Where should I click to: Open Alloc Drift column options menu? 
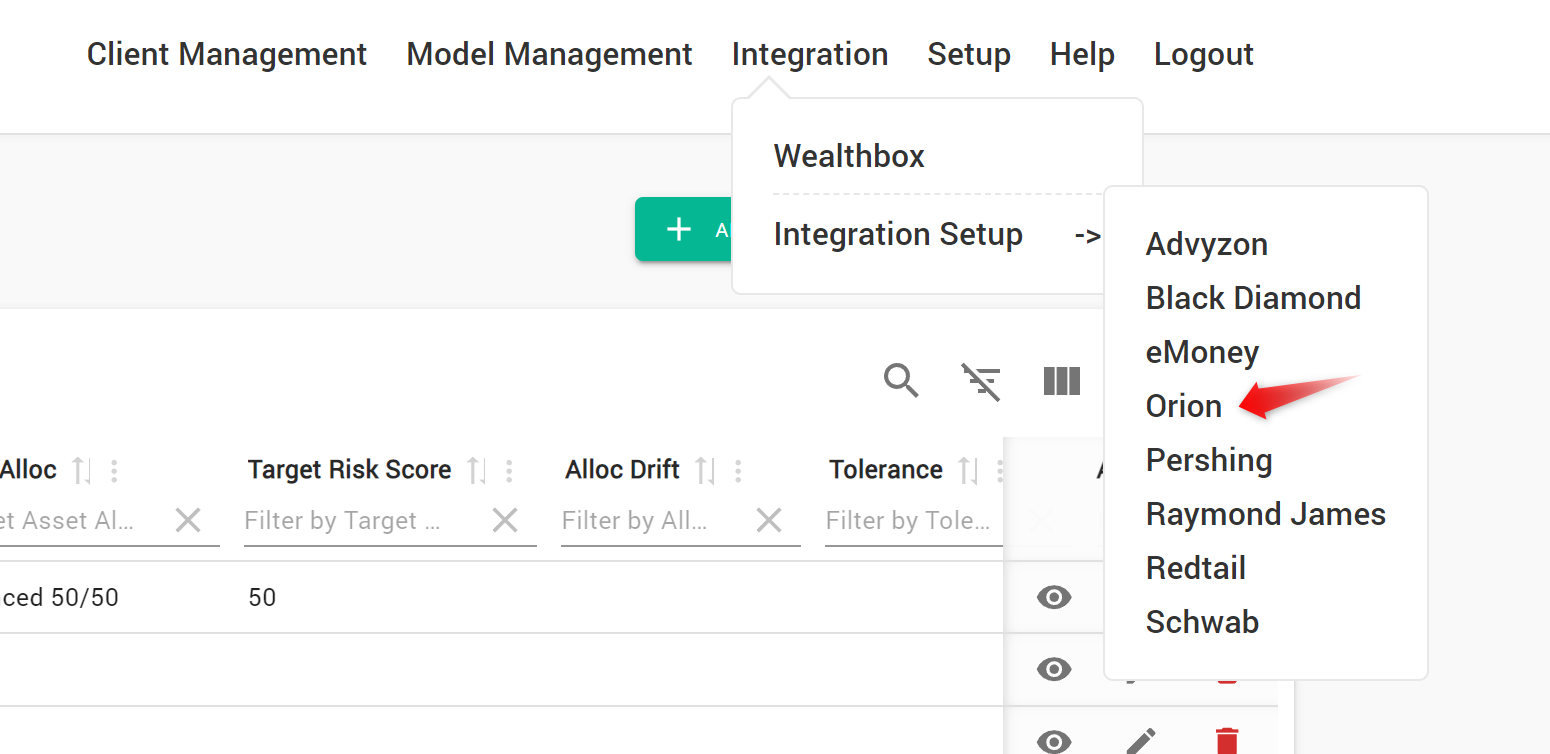pyautogui.click(x=738, y=470)
